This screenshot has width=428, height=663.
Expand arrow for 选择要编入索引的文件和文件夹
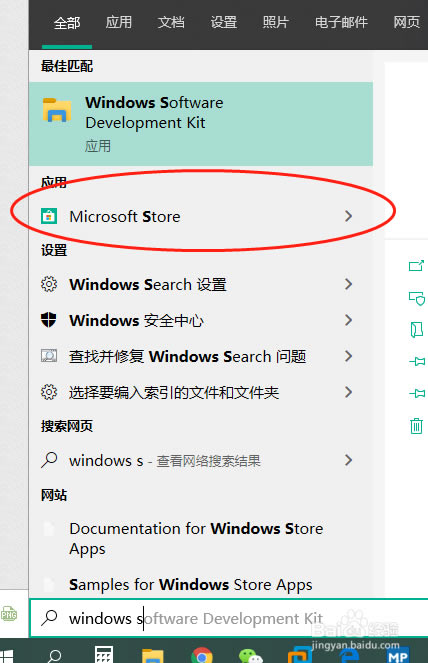pyautogui.click(x=348, y=392)
